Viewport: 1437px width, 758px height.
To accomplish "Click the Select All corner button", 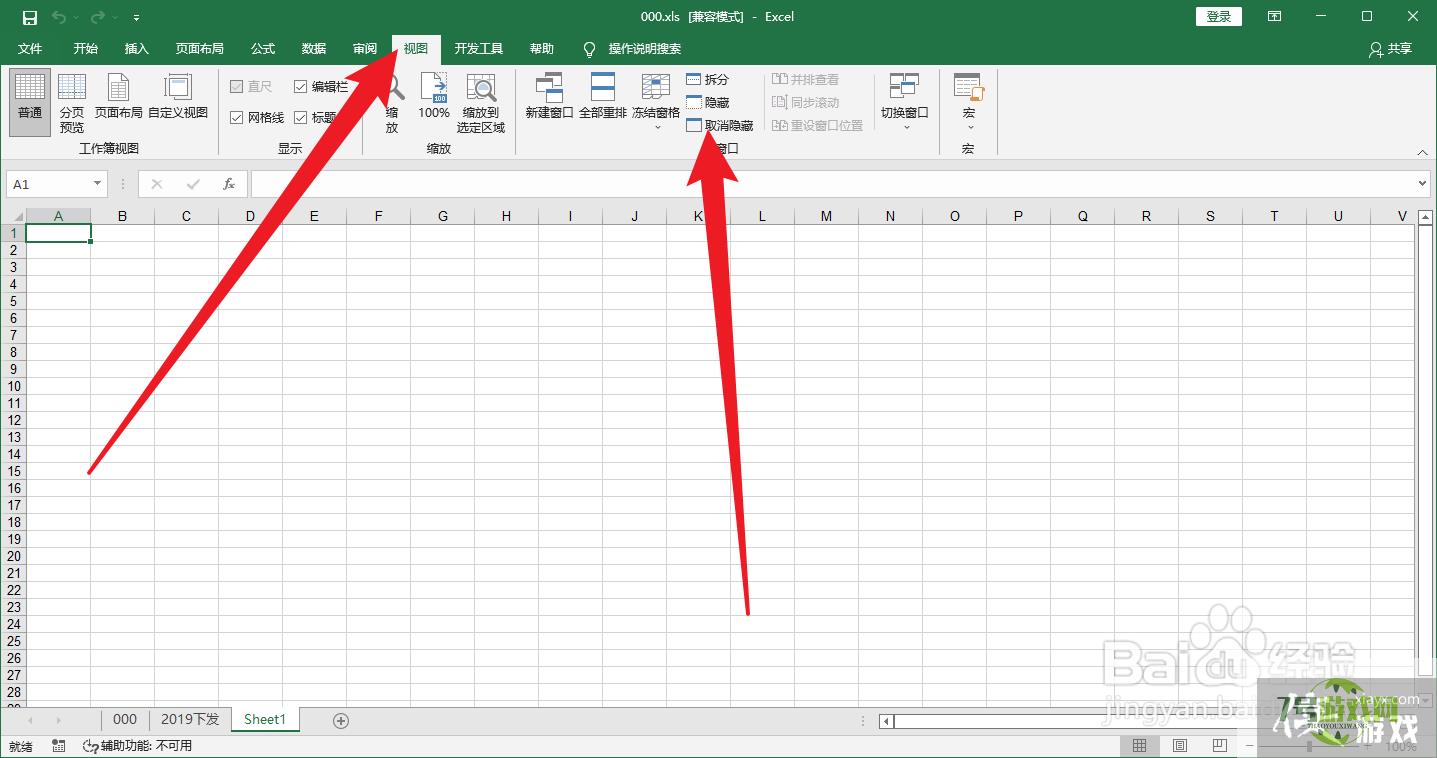I will pos(13,216).
